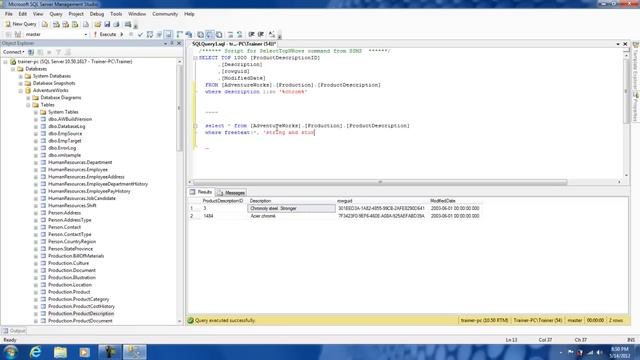Open the Edit menu
The image size is (640, 360).
coord(22,14)
